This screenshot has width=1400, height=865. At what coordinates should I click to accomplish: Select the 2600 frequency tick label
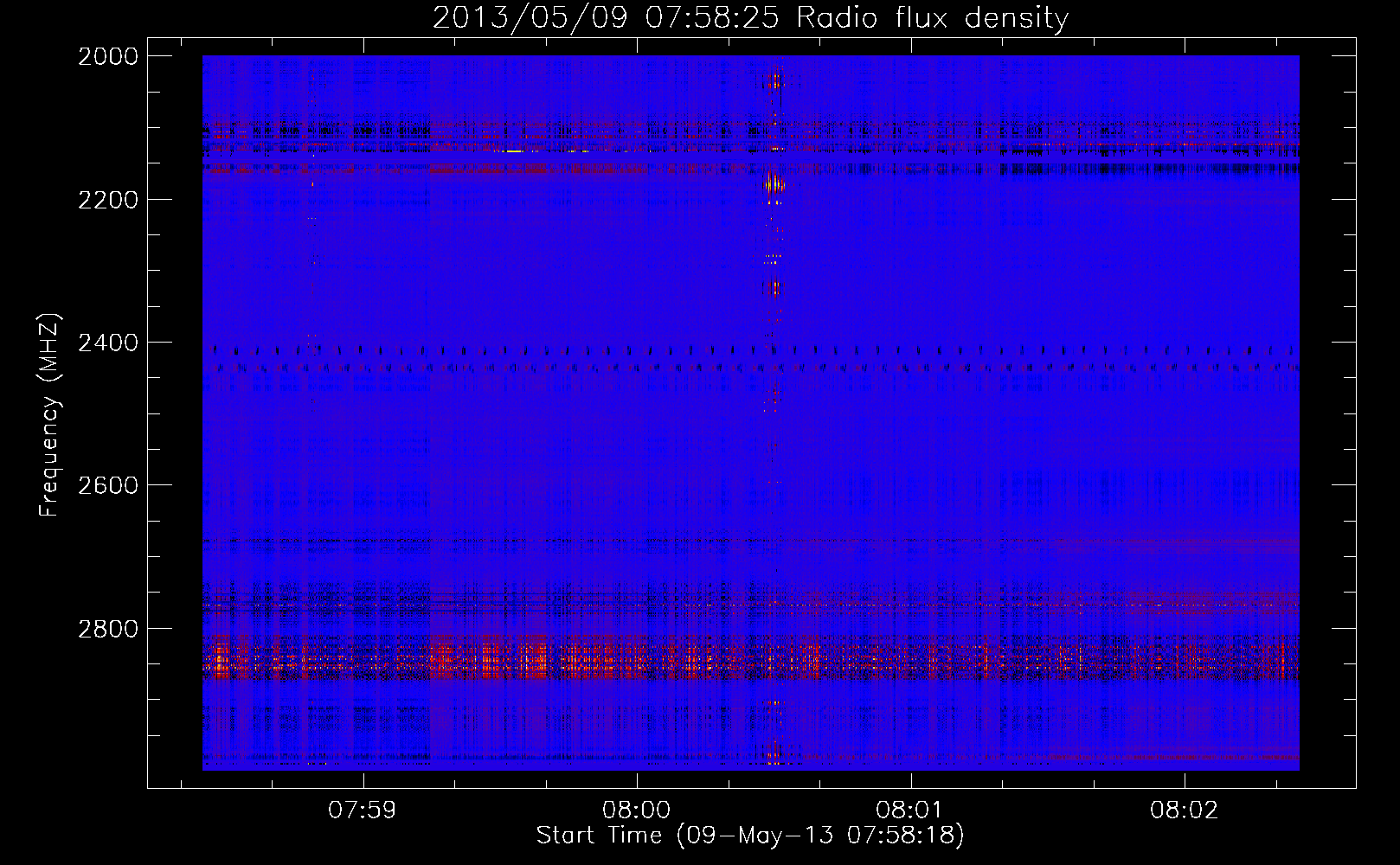108,485
